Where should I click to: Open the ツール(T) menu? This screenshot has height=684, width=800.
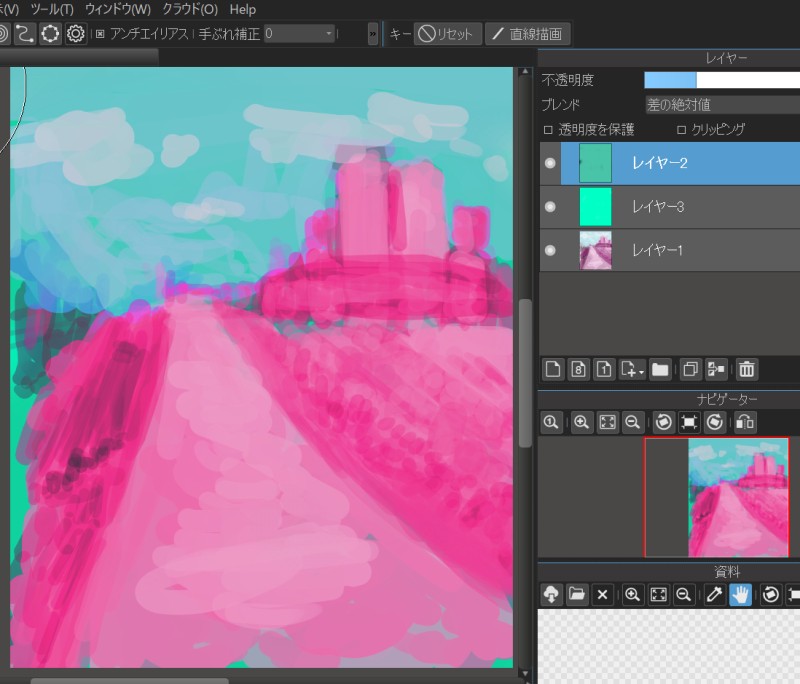tap(52, 9)
